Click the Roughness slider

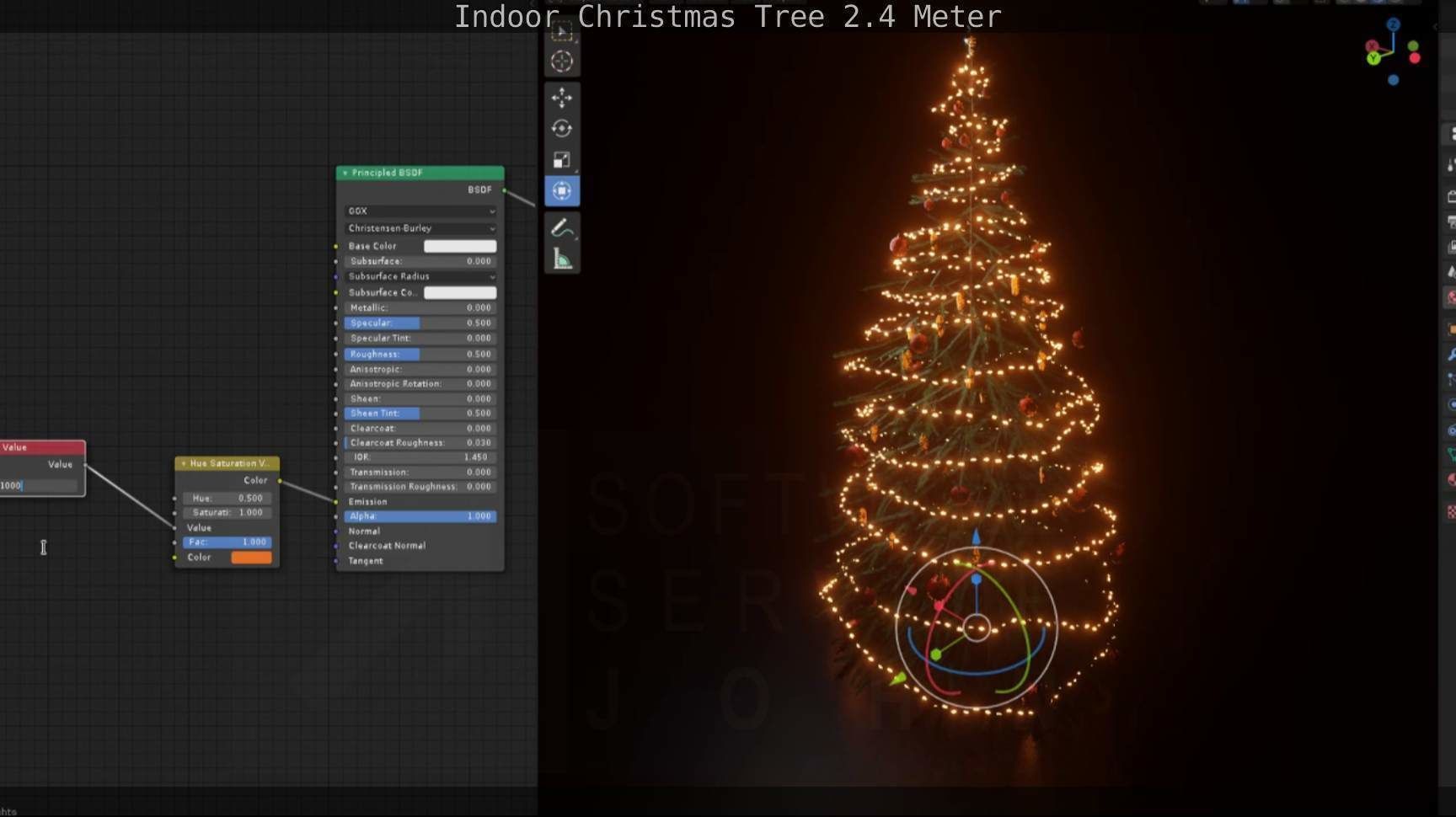(420, 355)
